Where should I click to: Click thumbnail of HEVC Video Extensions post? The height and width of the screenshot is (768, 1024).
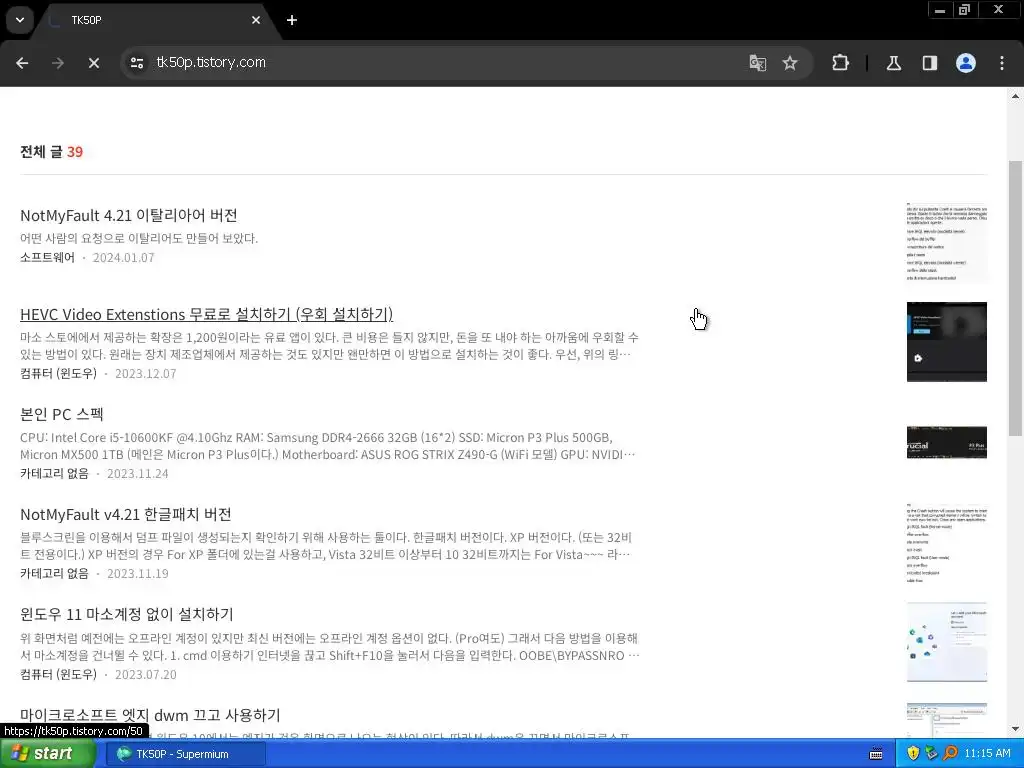[x=946, y=342]
